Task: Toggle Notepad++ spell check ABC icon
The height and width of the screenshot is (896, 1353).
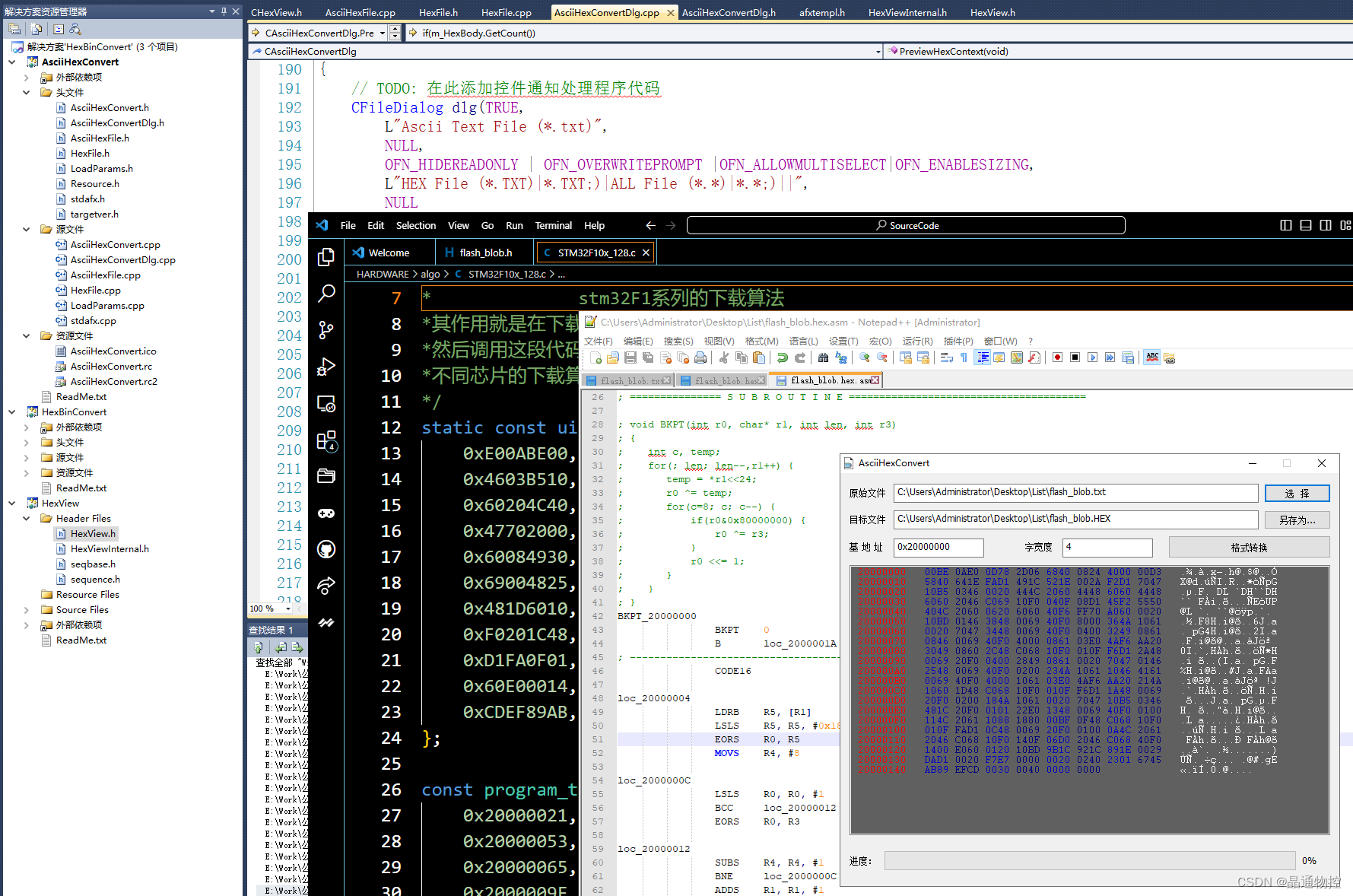Action: click(1152, 357)
